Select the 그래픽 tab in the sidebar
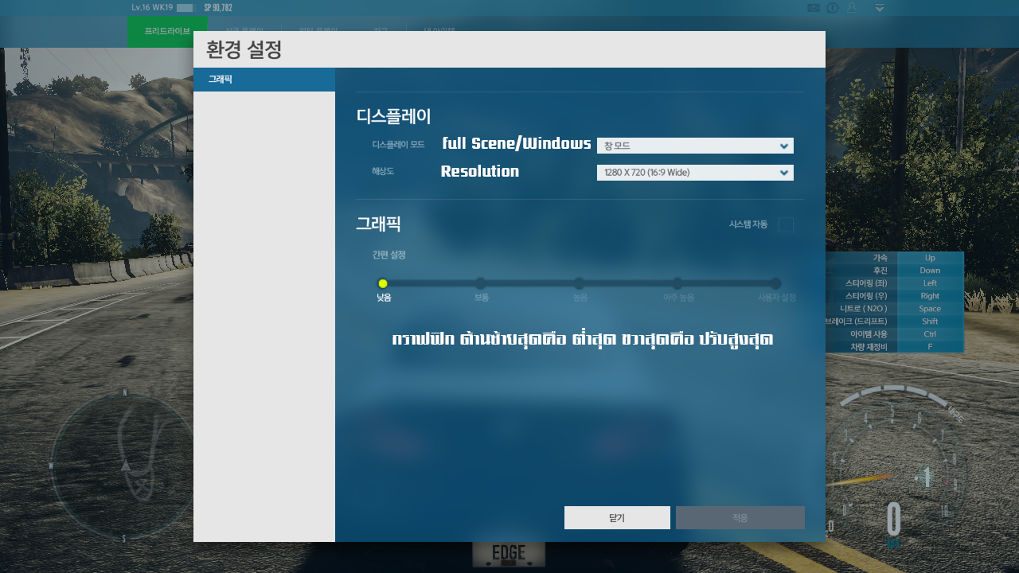The image size is (1019, 573). coord(264,80)
